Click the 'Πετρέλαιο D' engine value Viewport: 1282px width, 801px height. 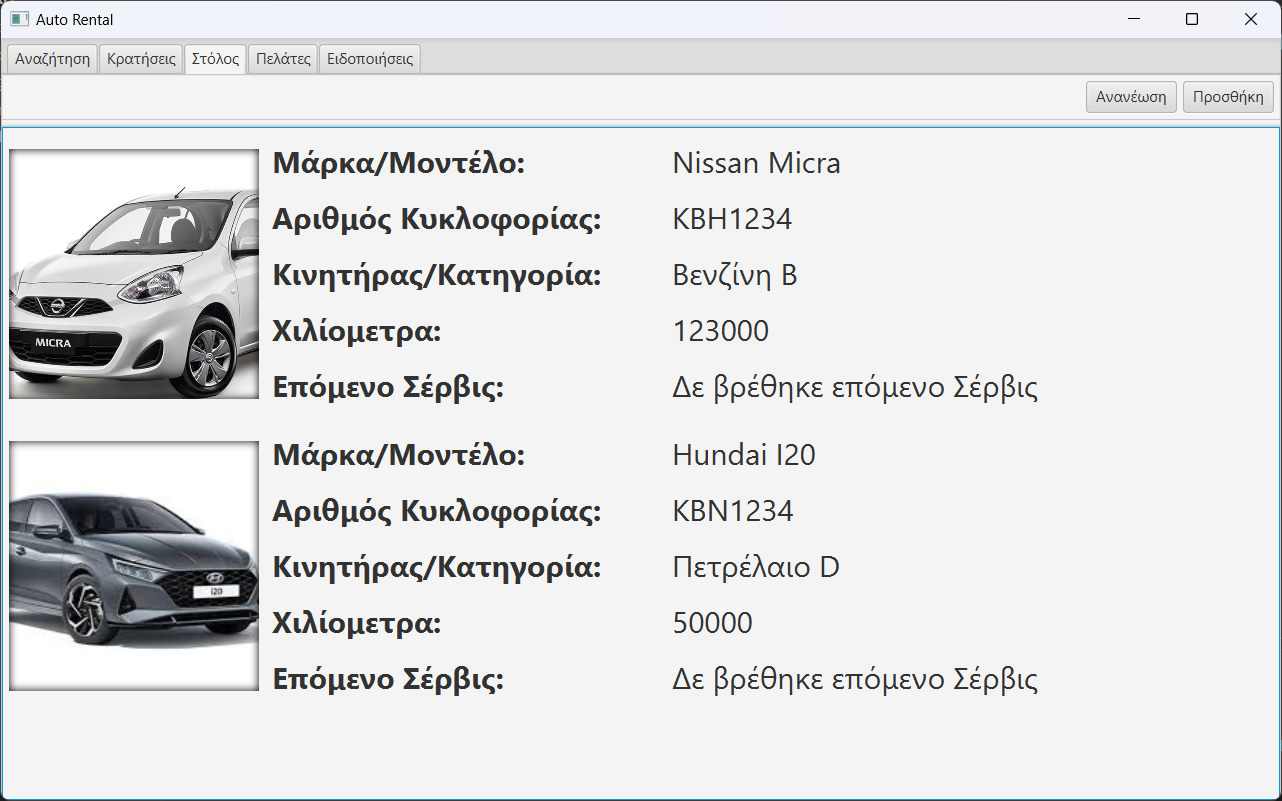pos(756,567)
